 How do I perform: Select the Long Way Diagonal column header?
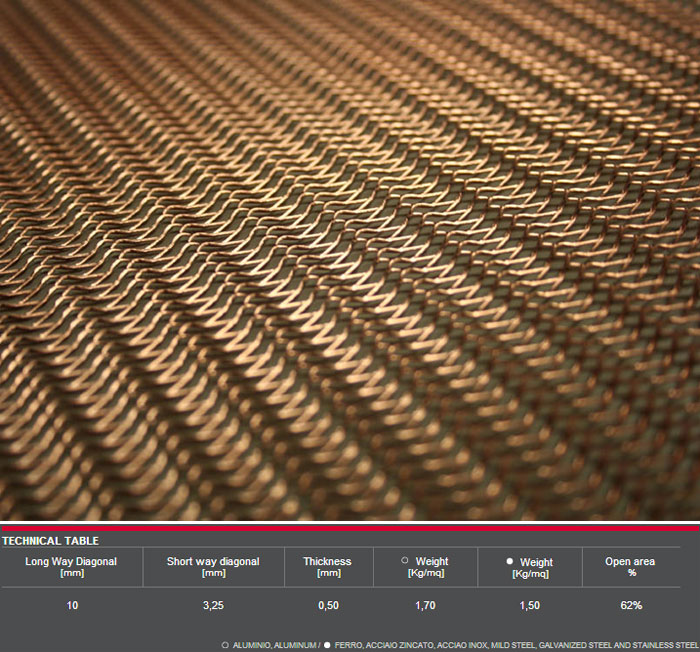pos(71,567)
